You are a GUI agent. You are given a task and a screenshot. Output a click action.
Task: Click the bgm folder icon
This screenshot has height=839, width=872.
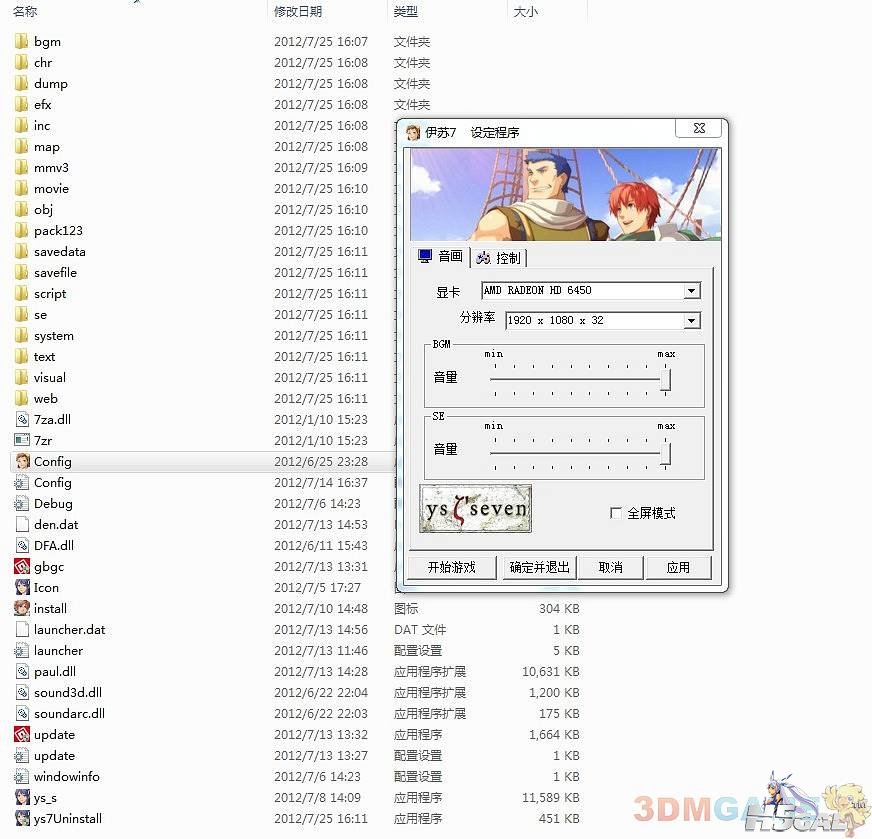coord(21,42)
